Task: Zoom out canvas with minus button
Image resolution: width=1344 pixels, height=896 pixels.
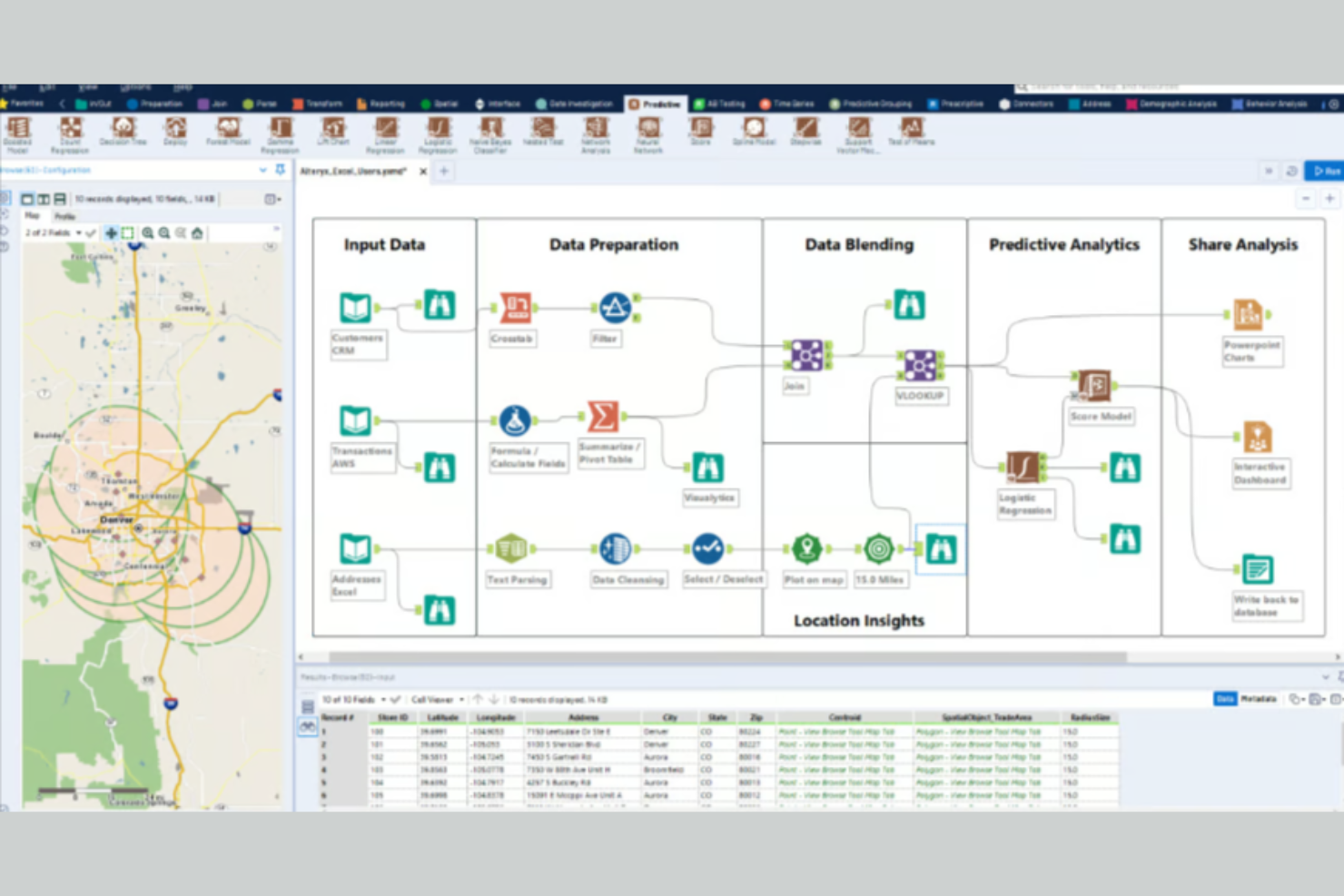Action: [1306, 198]
